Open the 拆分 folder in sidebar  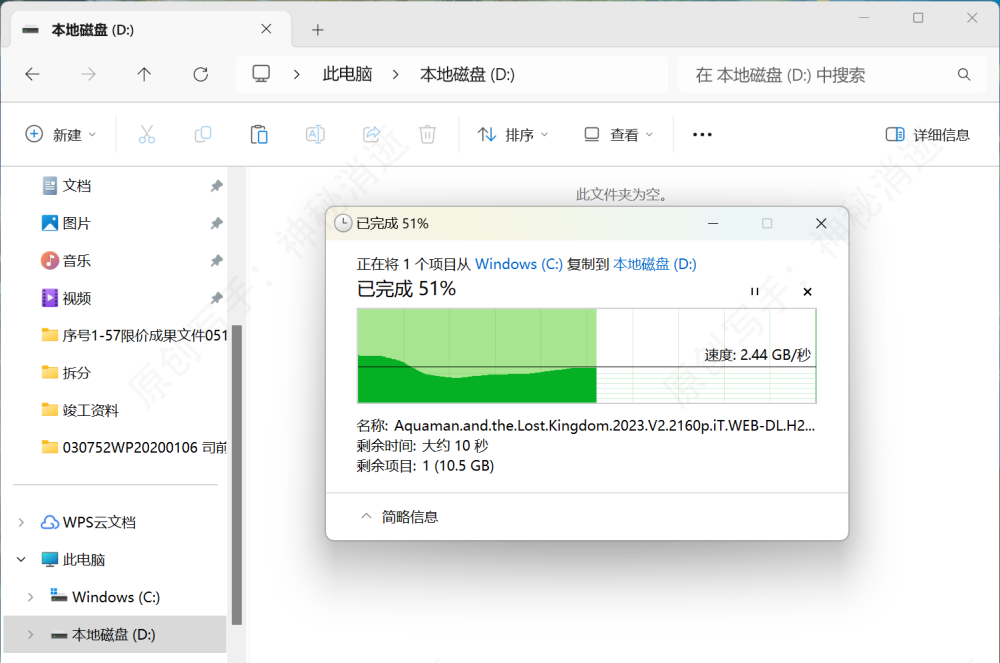(66, 373)
